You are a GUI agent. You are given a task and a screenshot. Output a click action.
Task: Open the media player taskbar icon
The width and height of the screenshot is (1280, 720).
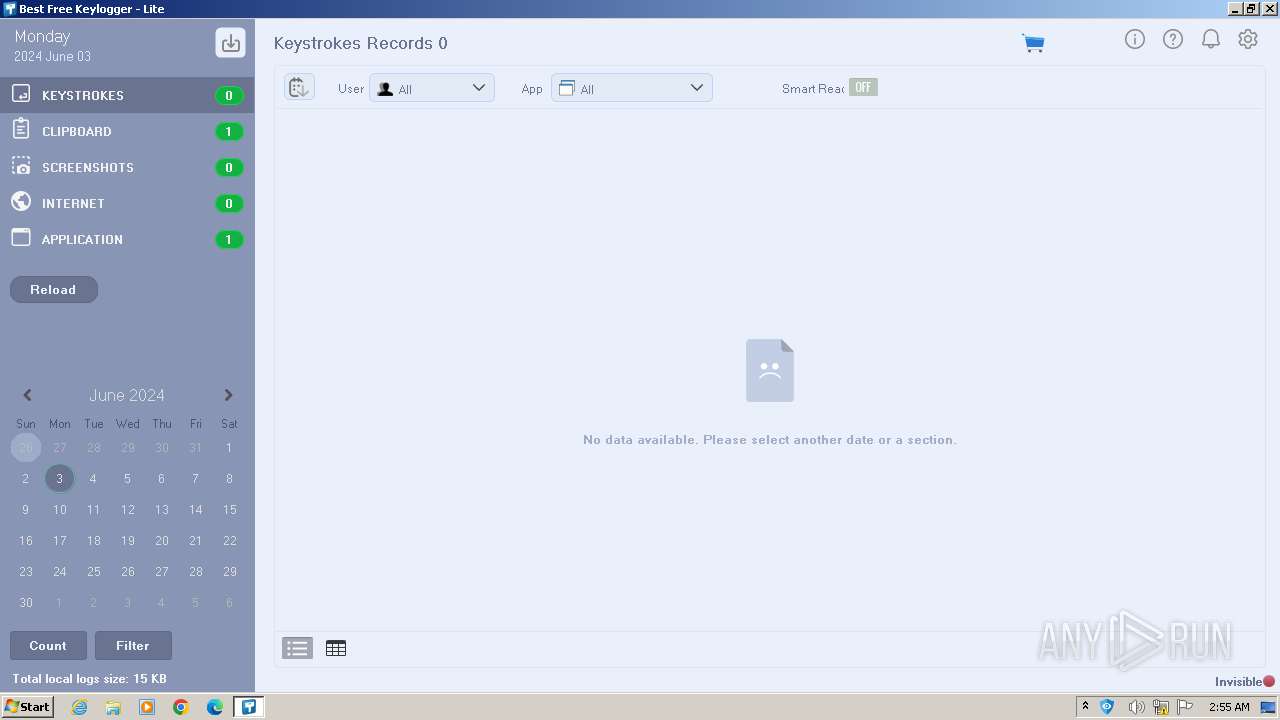[147, 707]
